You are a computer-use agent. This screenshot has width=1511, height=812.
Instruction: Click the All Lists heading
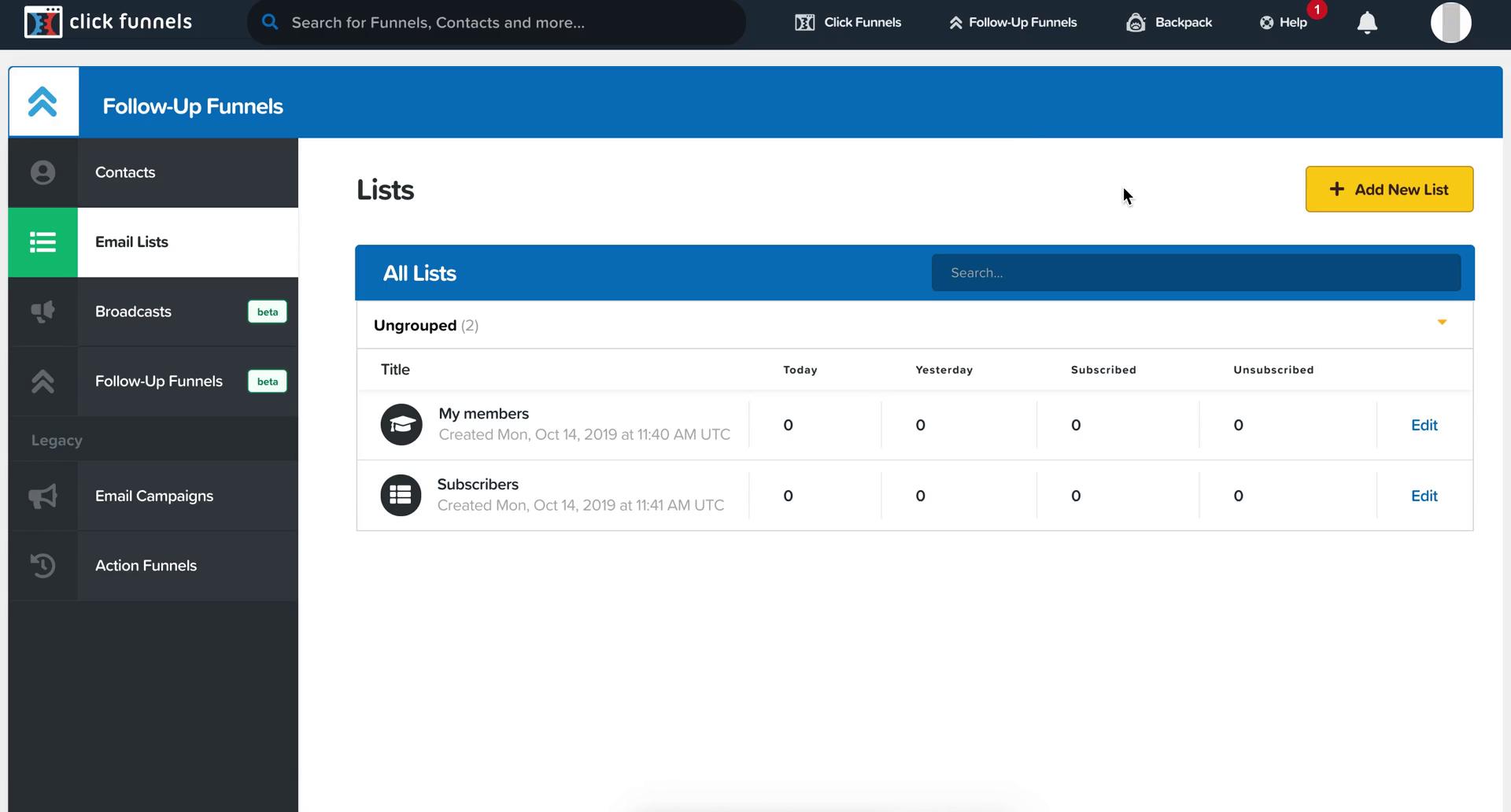click(x=419, y=273)
